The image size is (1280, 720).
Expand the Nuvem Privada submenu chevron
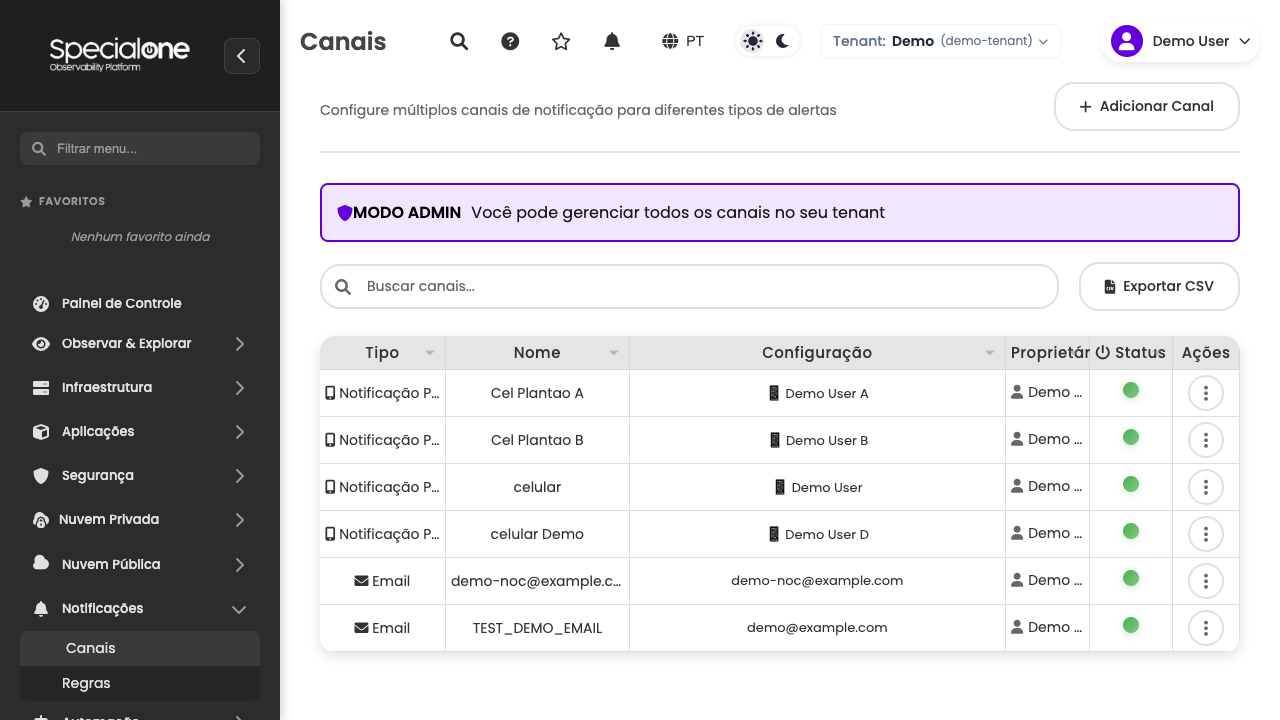point(240,520)
